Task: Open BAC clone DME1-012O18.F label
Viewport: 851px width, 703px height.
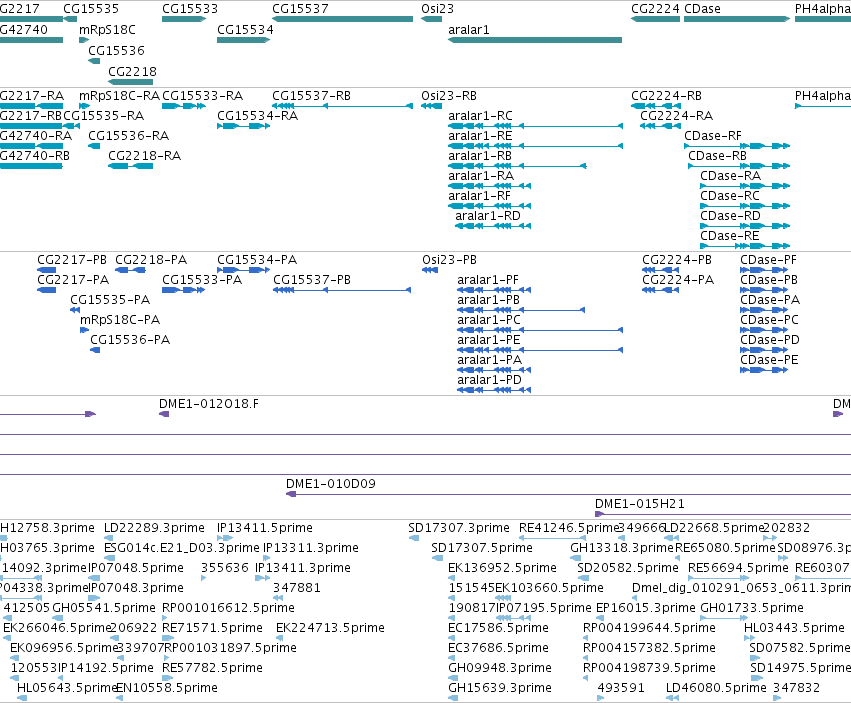Action: tap(209, 404)
